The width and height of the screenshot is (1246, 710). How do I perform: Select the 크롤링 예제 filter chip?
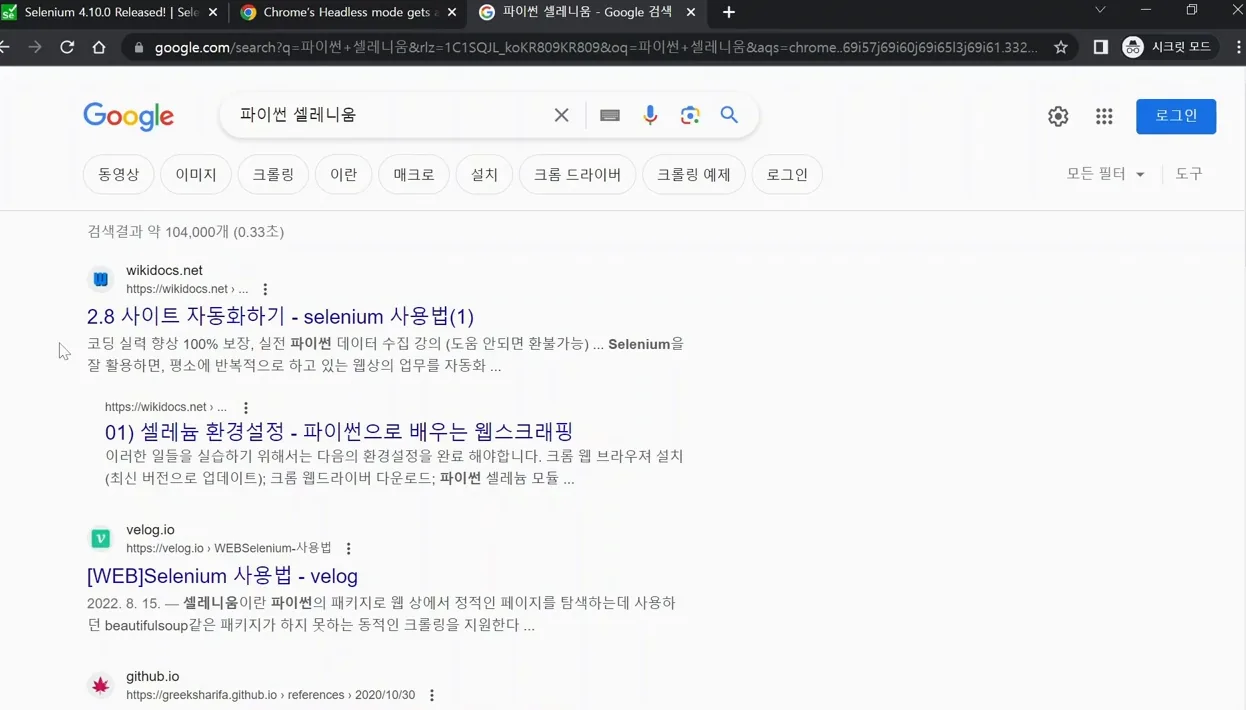tap(693, 174)
